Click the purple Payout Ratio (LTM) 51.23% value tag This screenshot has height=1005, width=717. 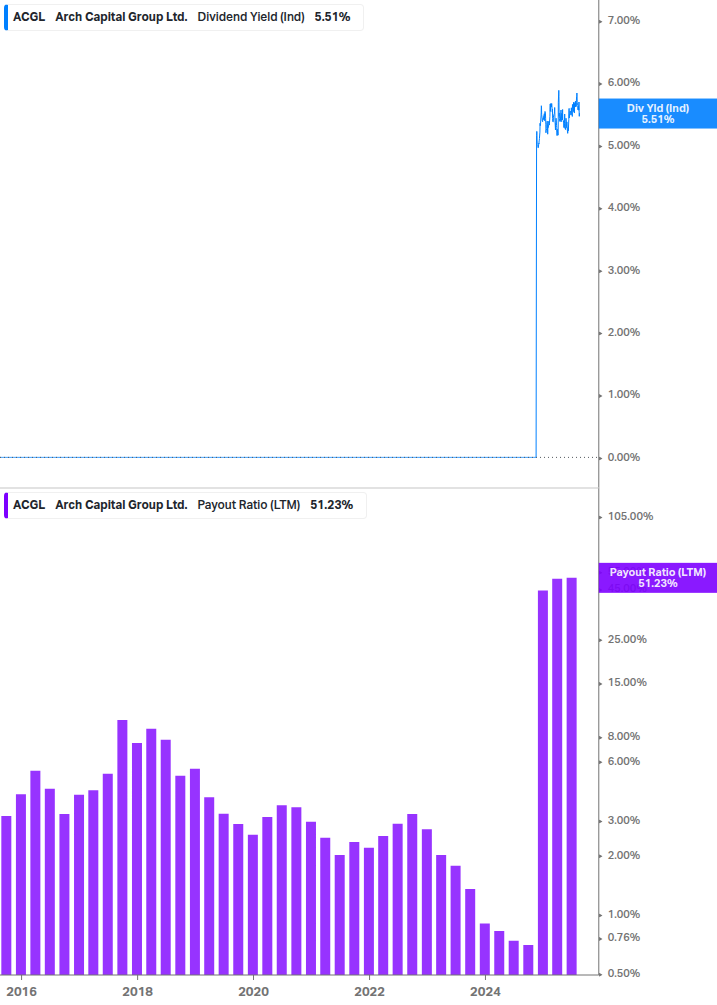[658, 577]
